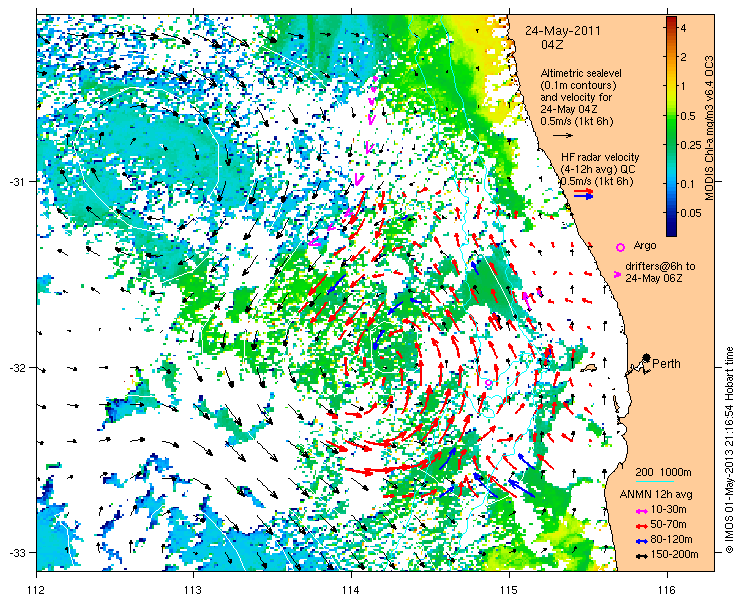Click the black 150-200m ANMN arrow symbol
The width and height of the screenshot is (740, 600).
[x=641, y=556]
